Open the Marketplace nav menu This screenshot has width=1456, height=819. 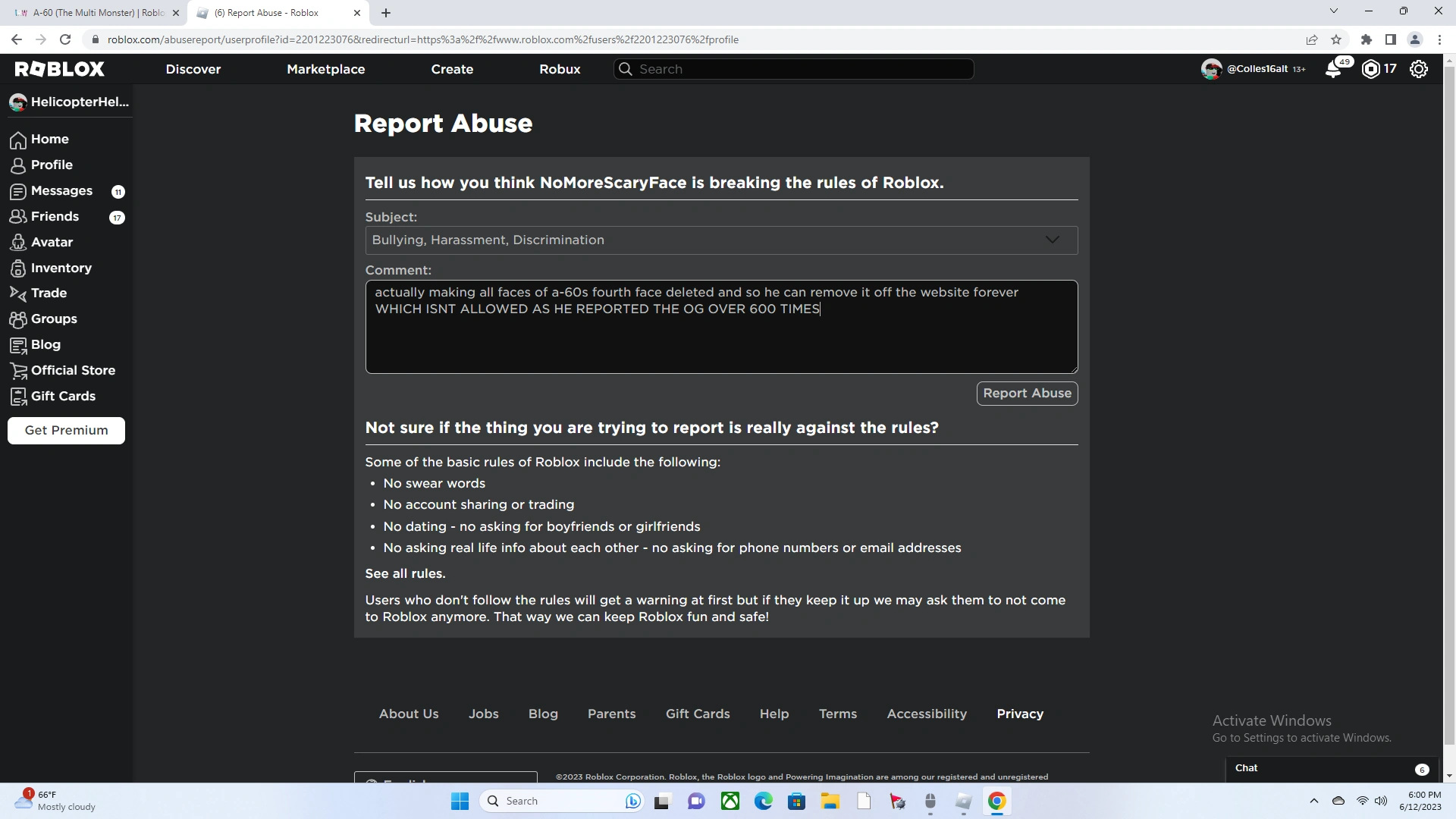coord(325,69)
